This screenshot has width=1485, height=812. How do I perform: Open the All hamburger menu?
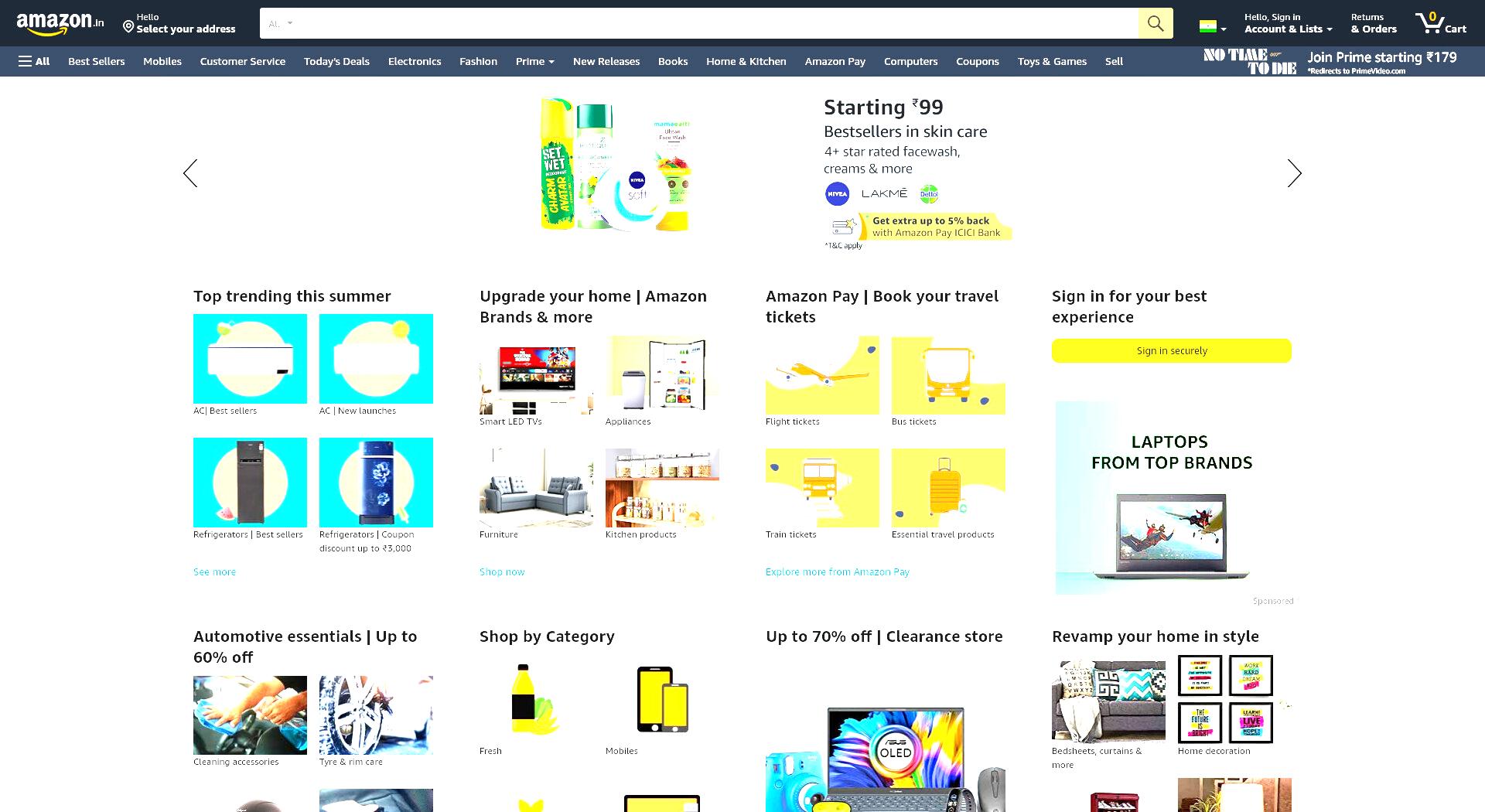point(34,61)
